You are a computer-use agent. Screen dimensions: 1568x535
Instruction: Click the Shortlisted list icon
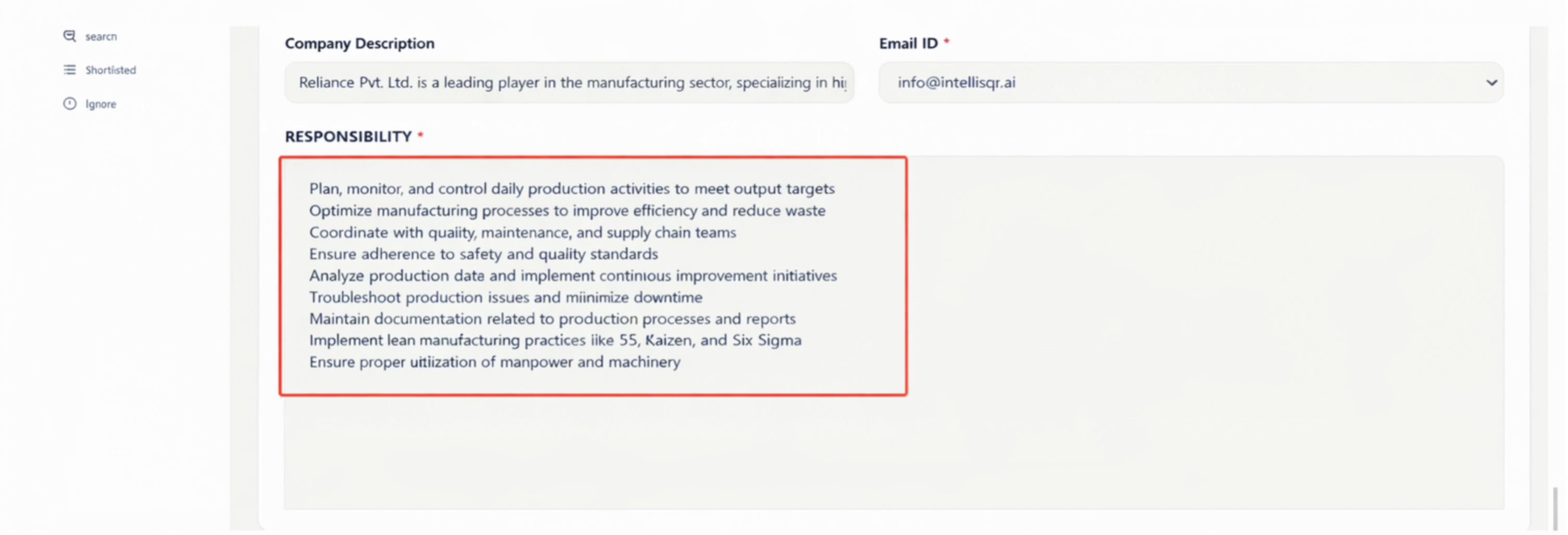(x=69, y=70)
